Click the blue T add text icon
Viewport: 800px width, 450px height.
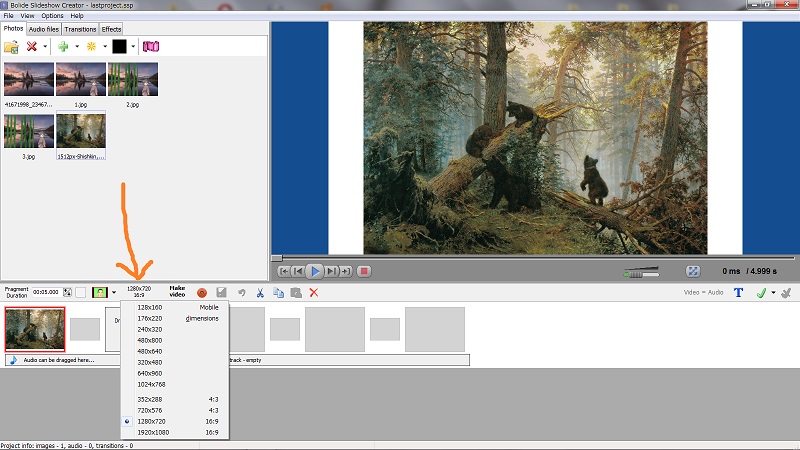click(x=738, y=292)
